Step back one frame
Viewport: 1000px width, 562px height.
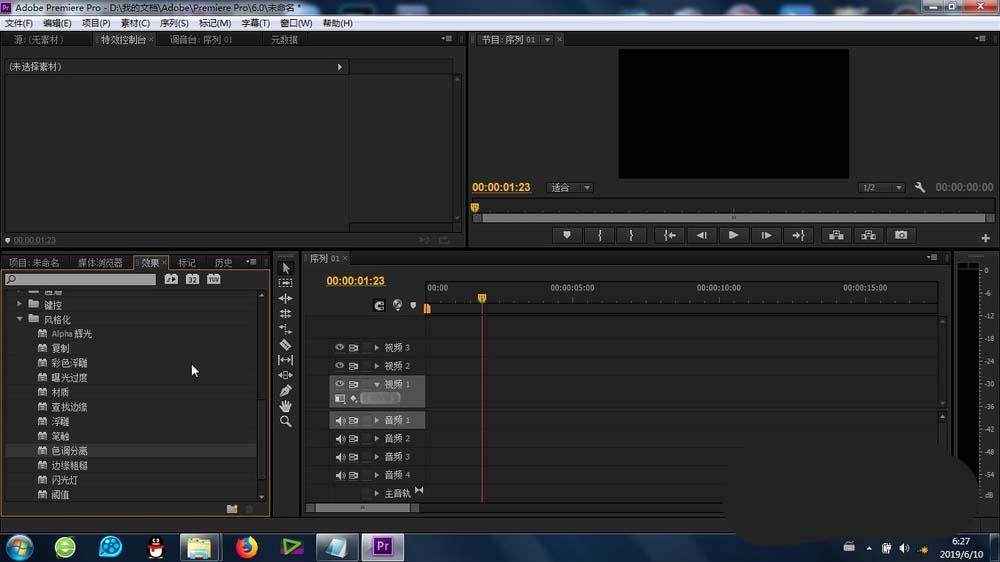pos(702,235)
